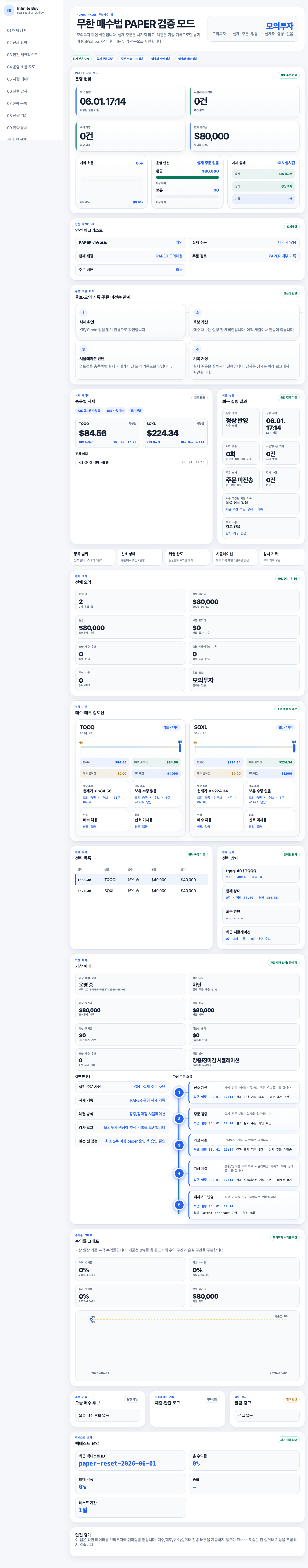Click the tqqq-40 / TQQQ detail card
308x1568 pixels.
261,873
